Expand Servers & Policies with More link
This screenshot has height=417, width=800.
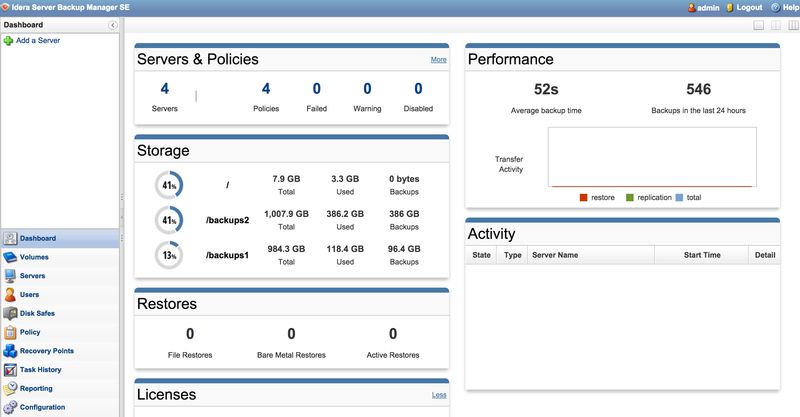pos(438,60)
